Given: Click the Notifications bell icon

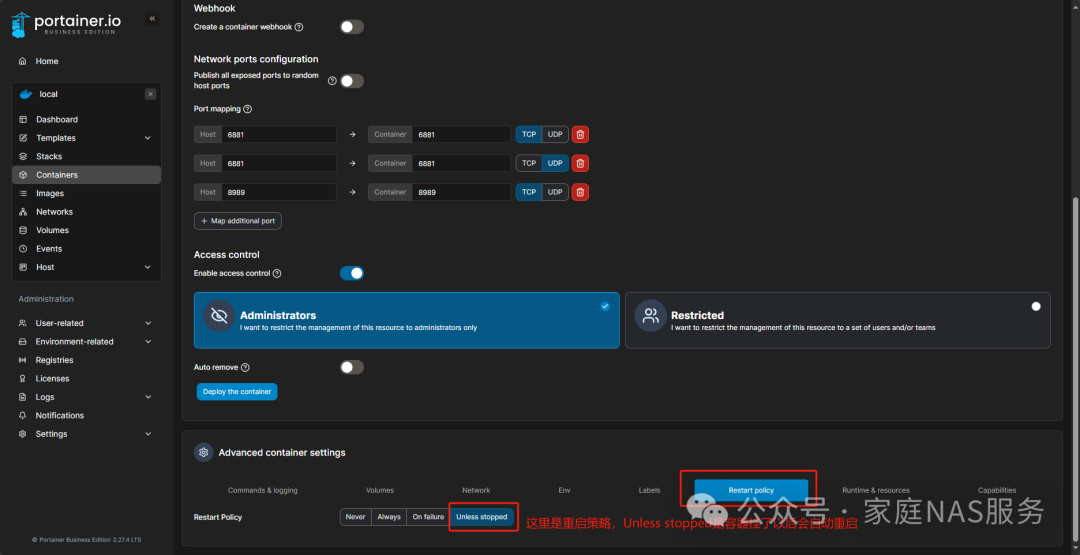Looking at the screenshot, I should [23, 415].
